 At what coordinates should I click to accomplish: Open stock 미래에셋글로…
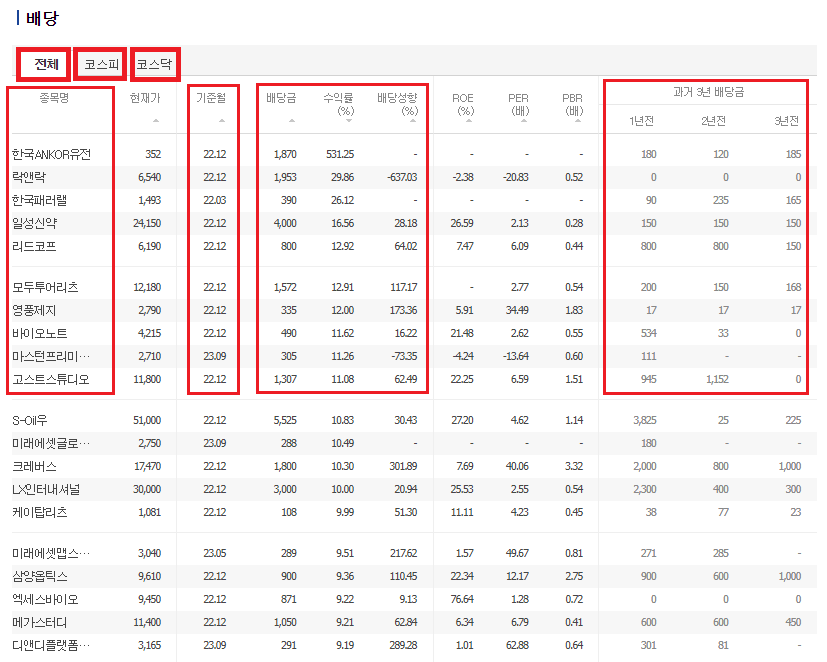click(51, 443)
